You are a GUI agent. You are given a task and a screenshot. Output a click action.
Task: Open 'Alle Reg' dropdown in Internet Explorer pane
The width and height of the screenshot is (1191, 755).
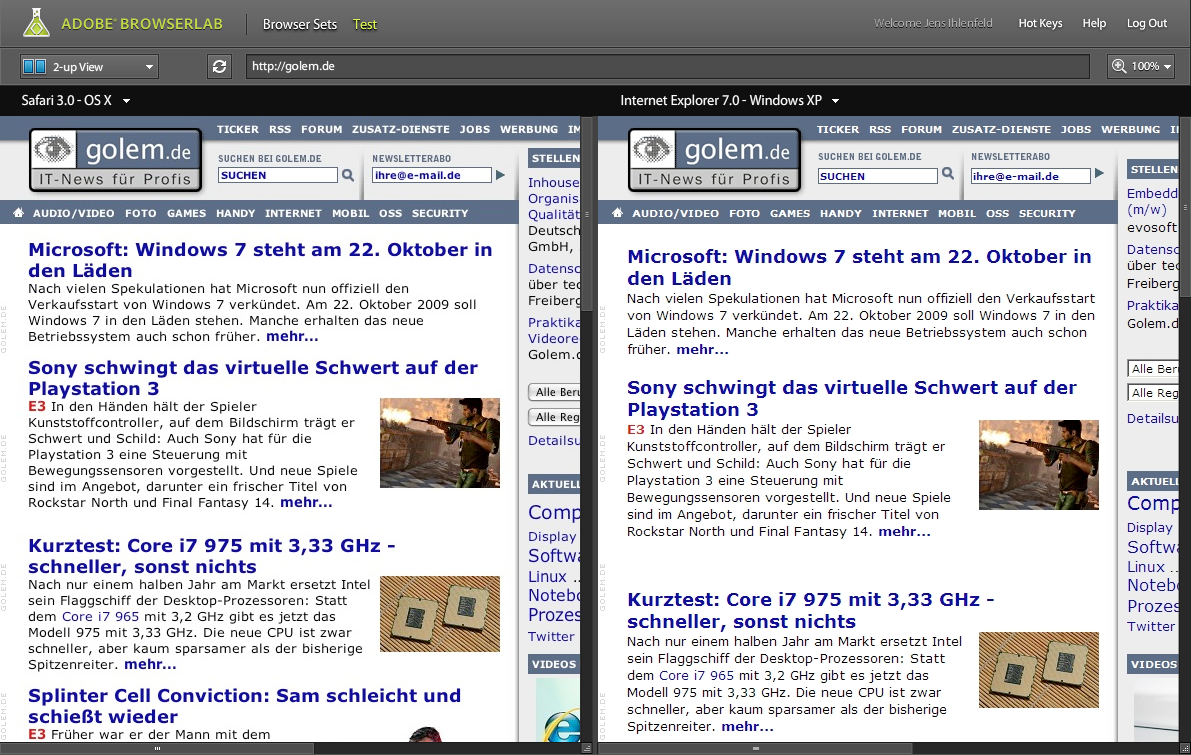(1153, 393)
